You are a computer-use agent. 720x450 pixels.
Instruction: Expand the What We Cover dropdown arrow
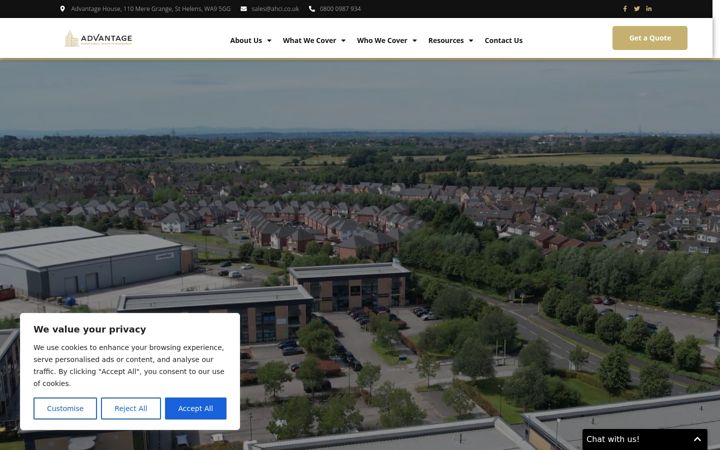tap(343, 40)
